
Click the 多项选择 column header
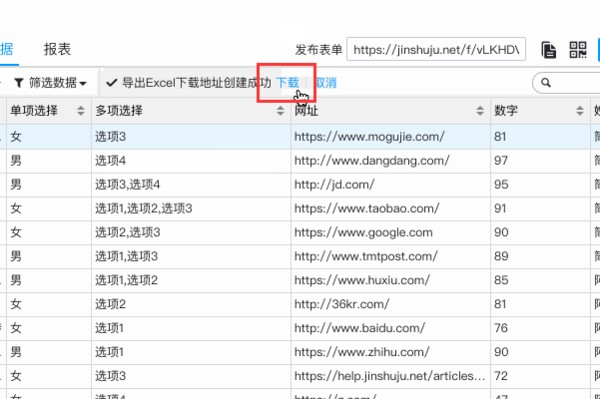tap(191, 111)
